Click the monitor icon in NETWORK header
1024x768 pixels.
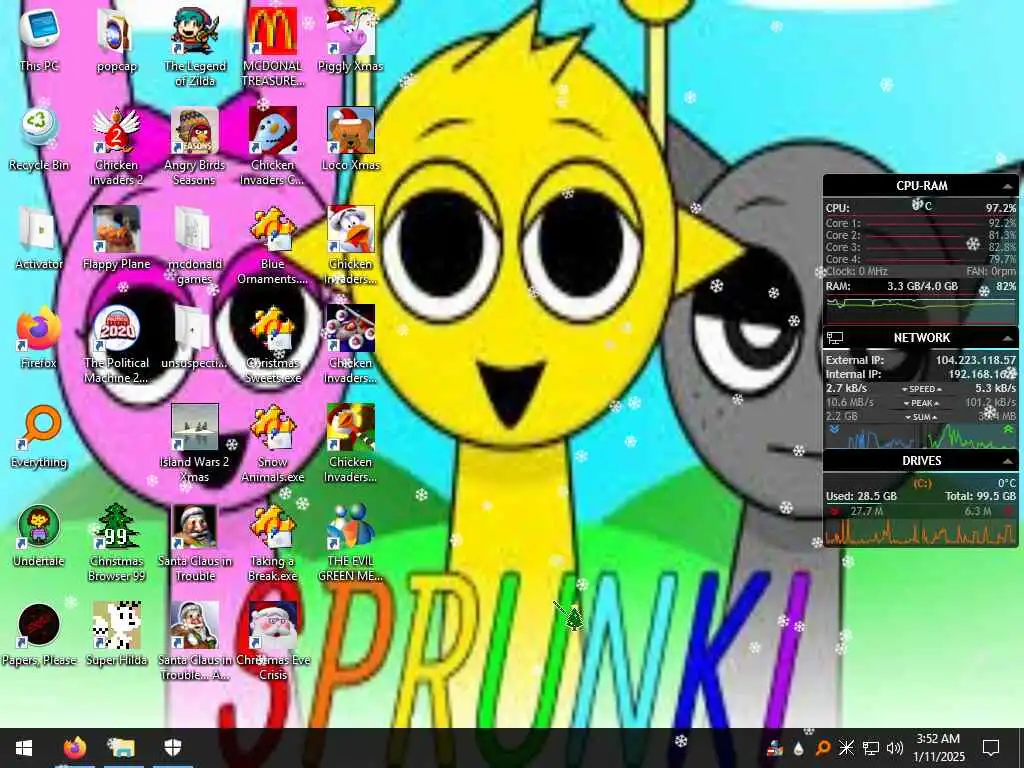(x=835, y=338)
